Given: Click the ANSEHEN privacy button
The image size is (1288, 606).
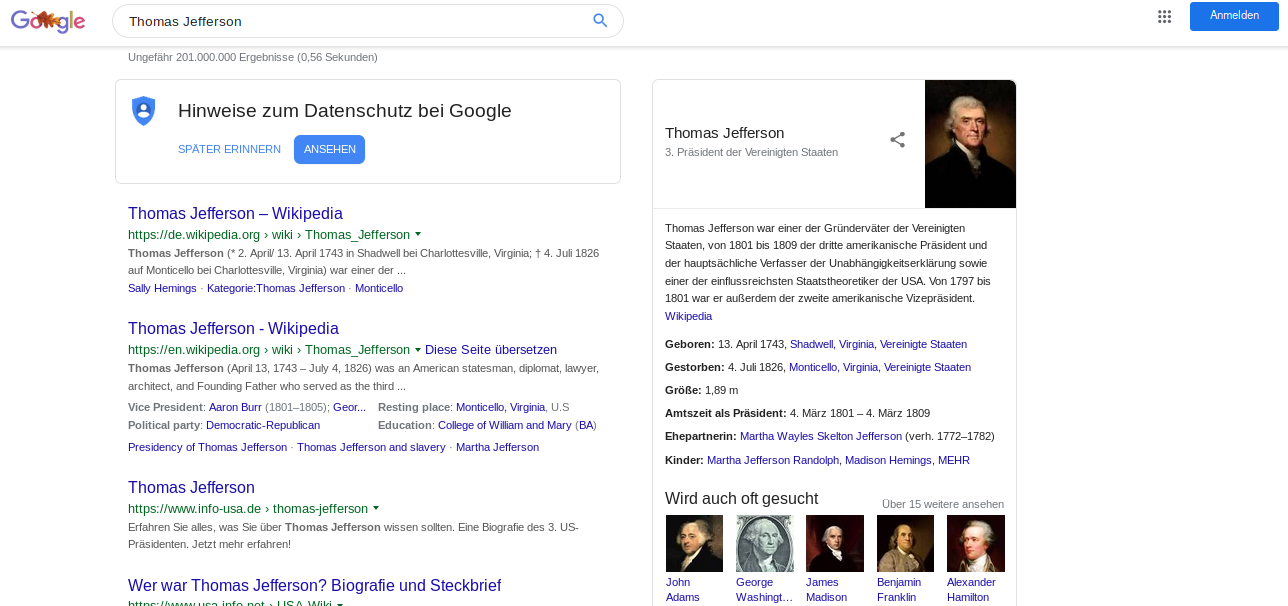Looking at the screenshot, I should coord(329,149).
